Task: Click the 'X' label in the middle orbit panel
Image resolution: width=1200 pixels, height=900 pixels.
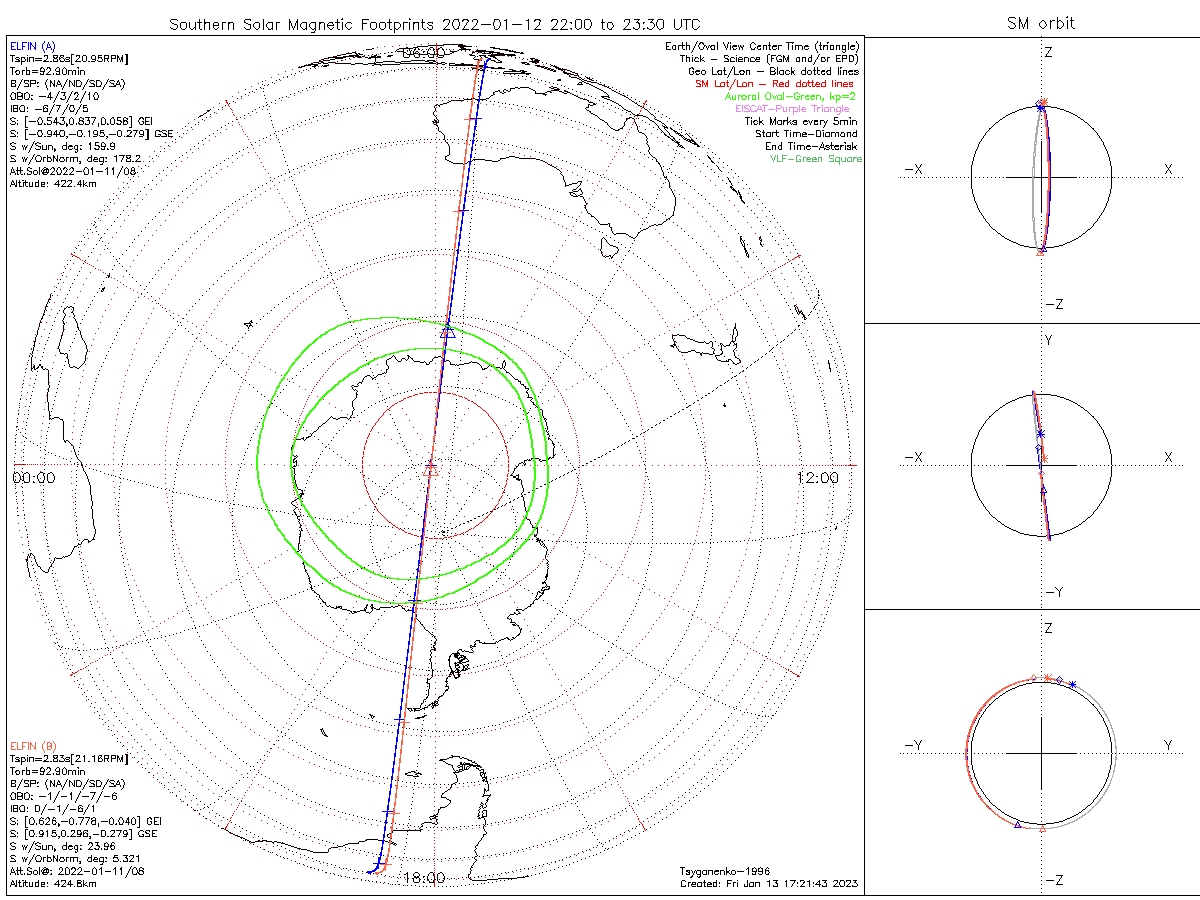Action: [x=1168, y=458]
